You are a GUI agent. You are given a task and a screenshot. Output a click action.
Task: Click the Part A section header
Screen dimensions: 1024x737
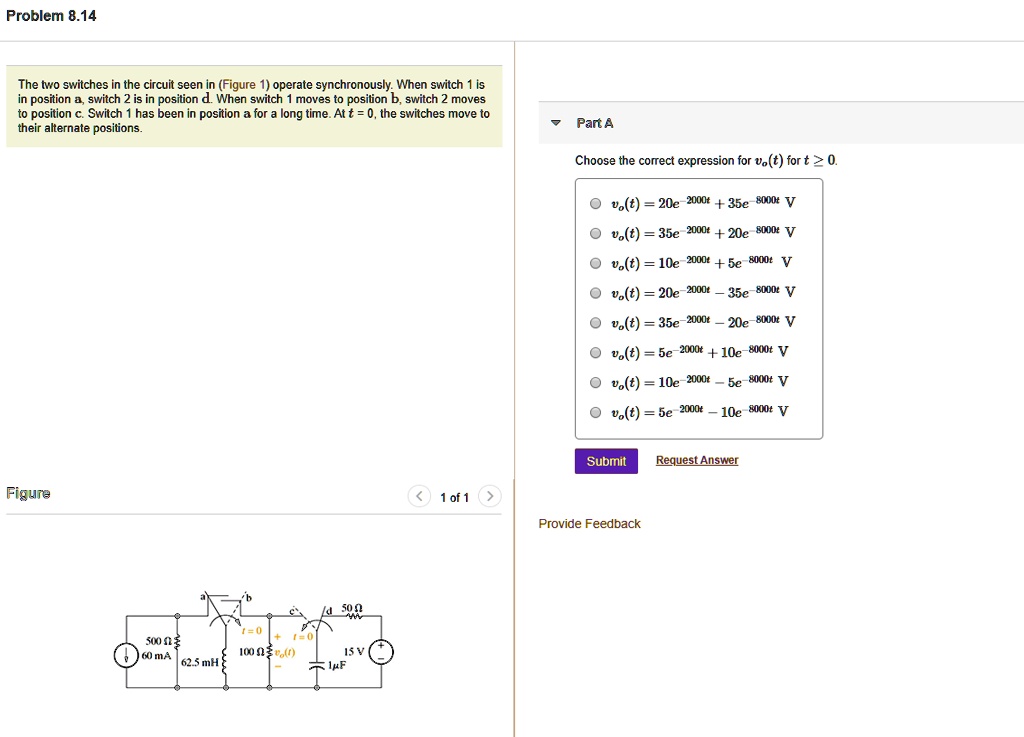pyautogui.click(x=594, y=122)
